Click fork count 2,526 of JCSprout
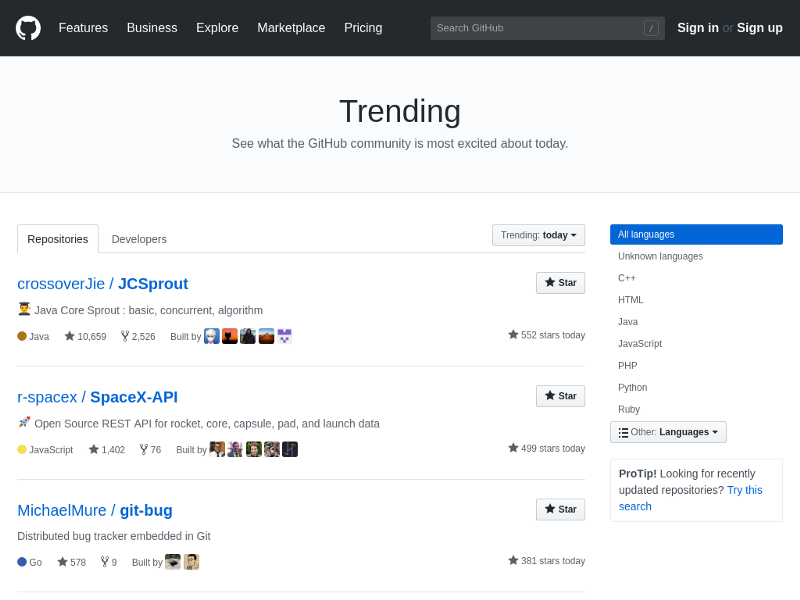The image size is (800, 600). click(x=138, y=336)
